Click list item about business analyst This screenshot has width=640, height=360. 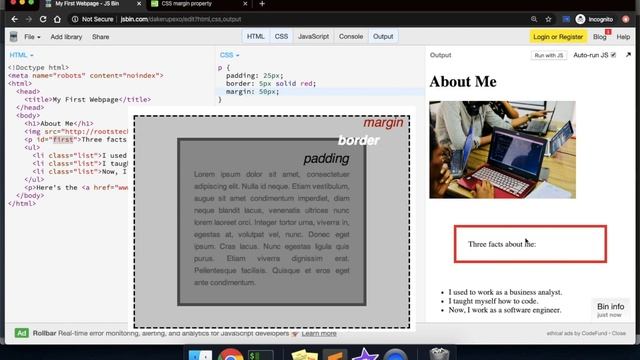tap(505, 292)
